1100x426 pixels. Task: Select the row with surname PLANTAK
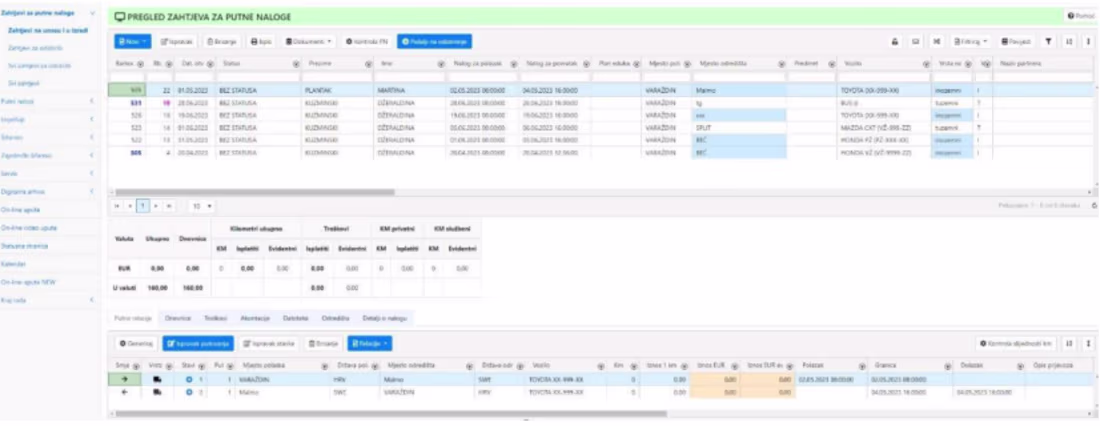pos(601,91)
